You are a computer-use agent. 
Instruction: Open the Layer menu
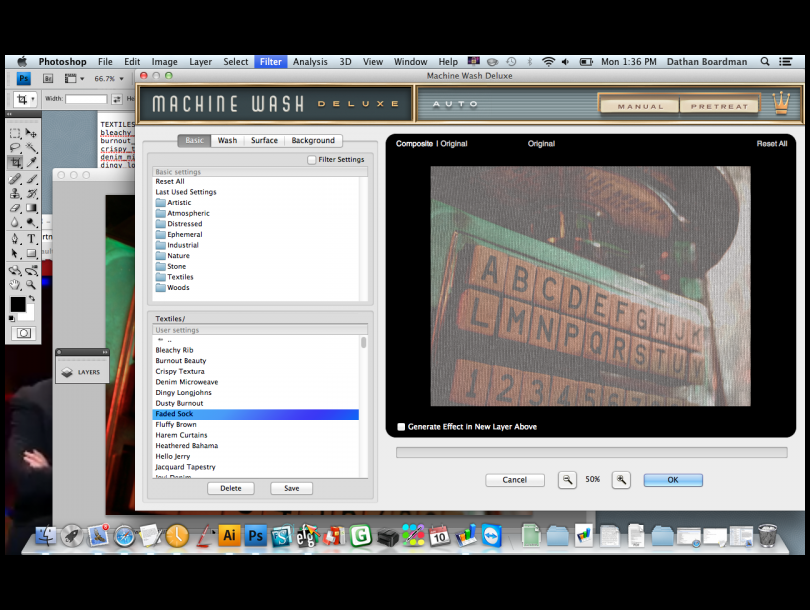200,61
